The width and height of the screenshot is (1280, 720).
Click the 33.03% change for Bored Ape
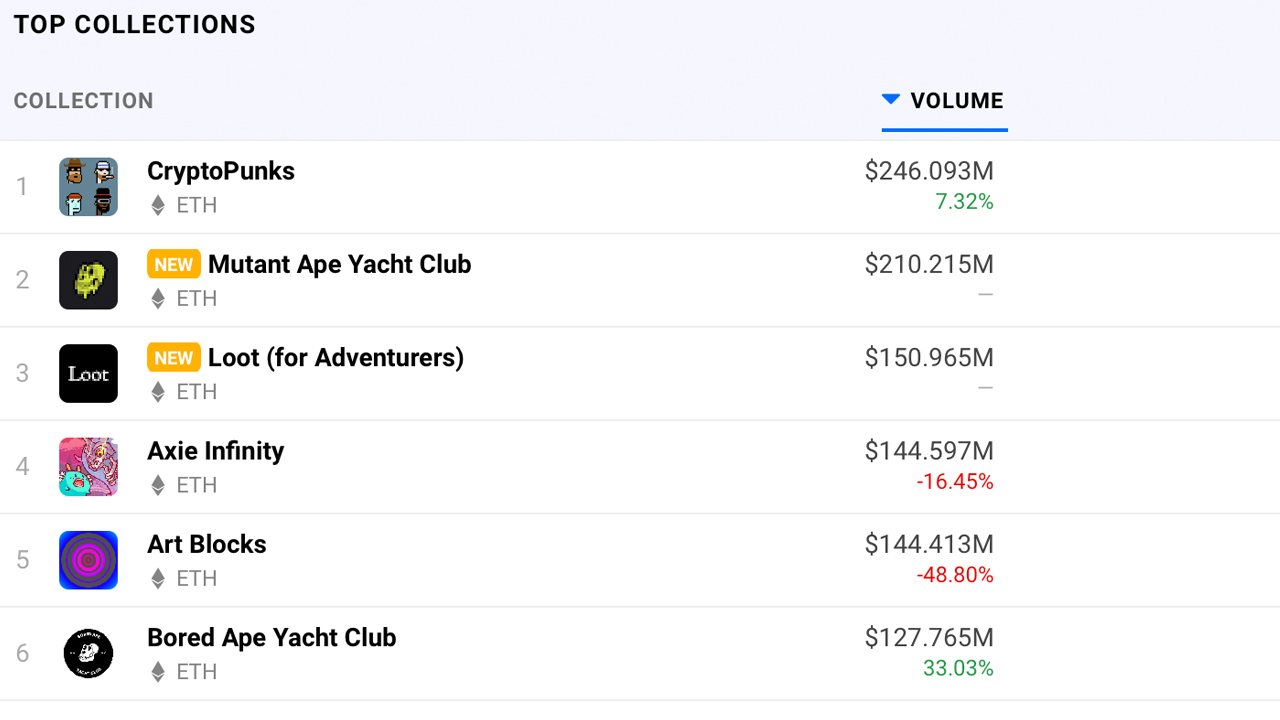958,668
